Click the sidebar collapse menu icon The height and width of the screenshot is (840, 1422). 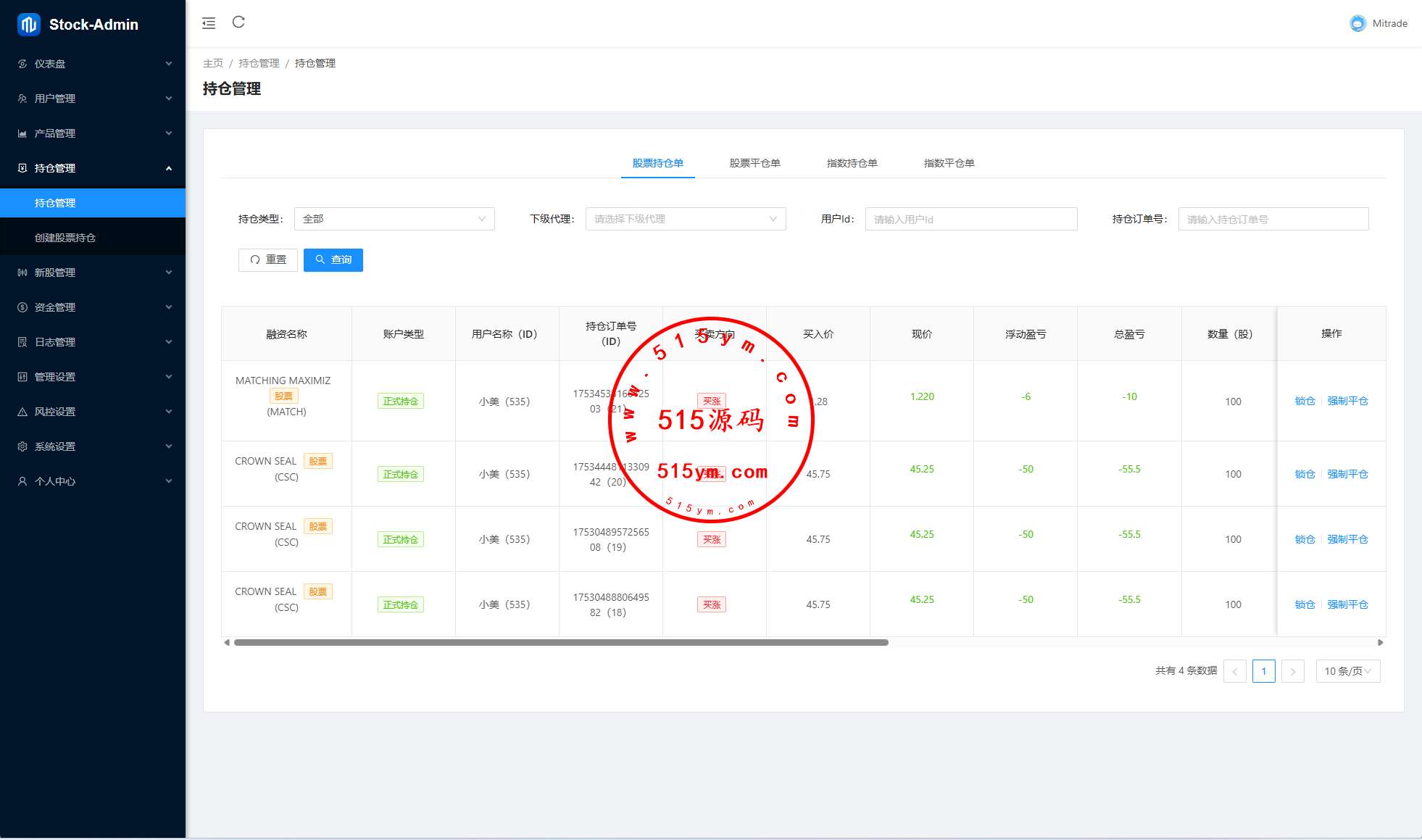209,23
